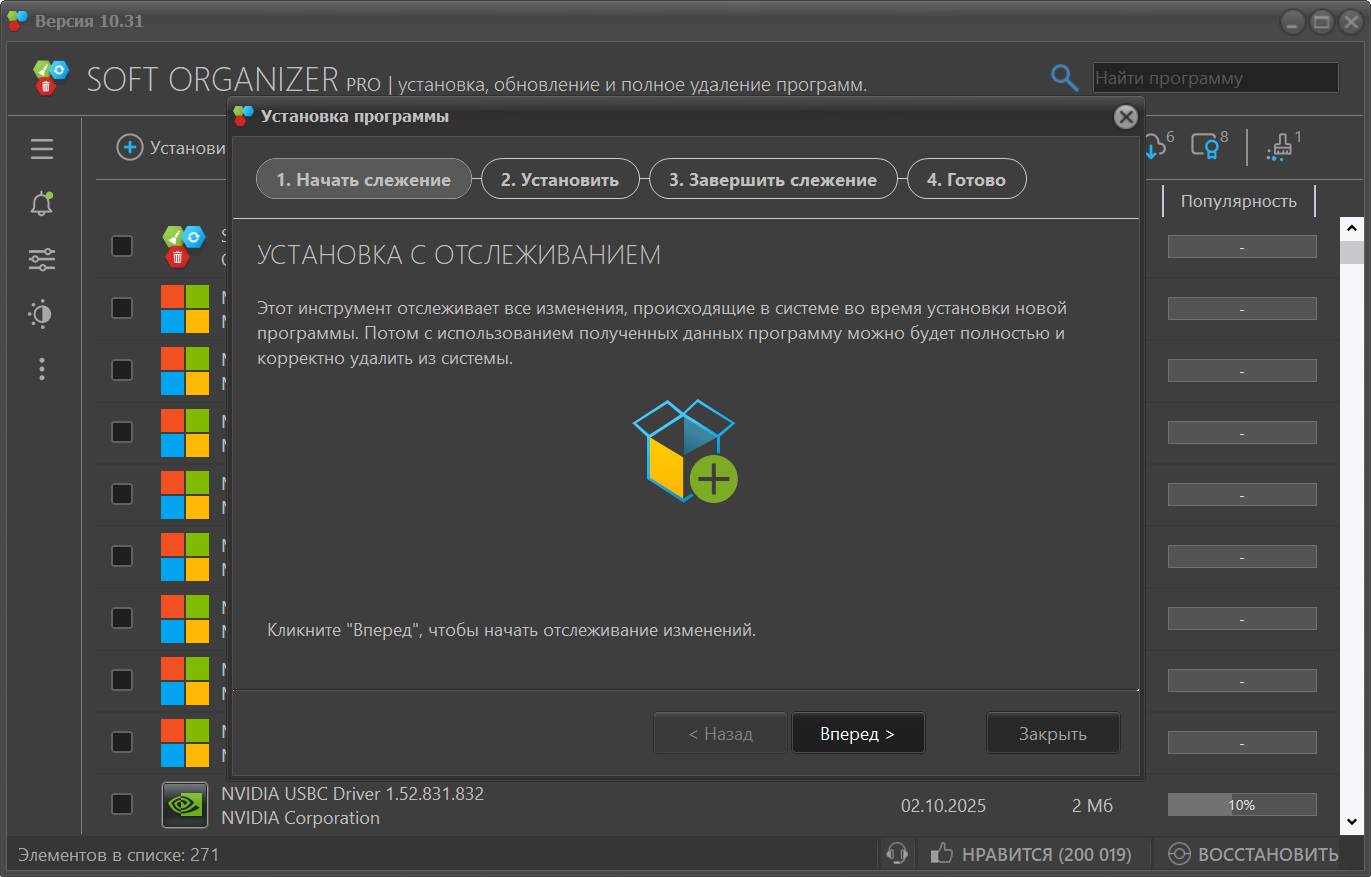Viewport: 1371px width, 877px height.
Task: Open the hamburger menu in the sidebar
Action: (42, 149)
